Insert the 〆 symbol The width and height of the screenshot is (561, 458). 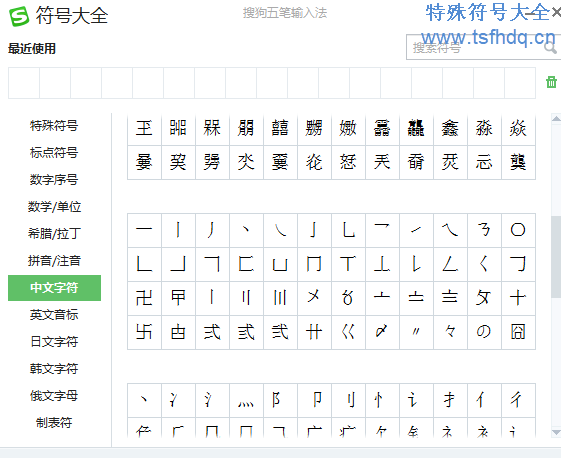point(382,332)
